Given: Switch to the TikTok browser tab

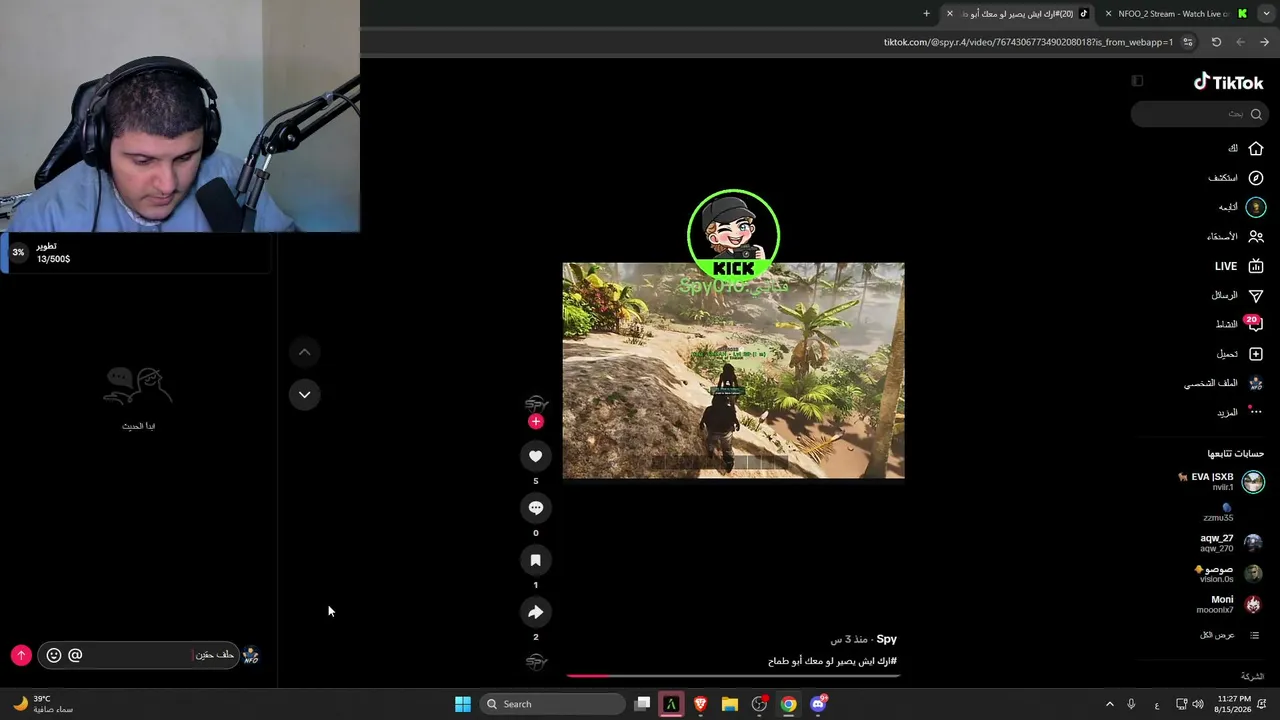Looking at the screenshot, I should click(x=1016, y=14).
